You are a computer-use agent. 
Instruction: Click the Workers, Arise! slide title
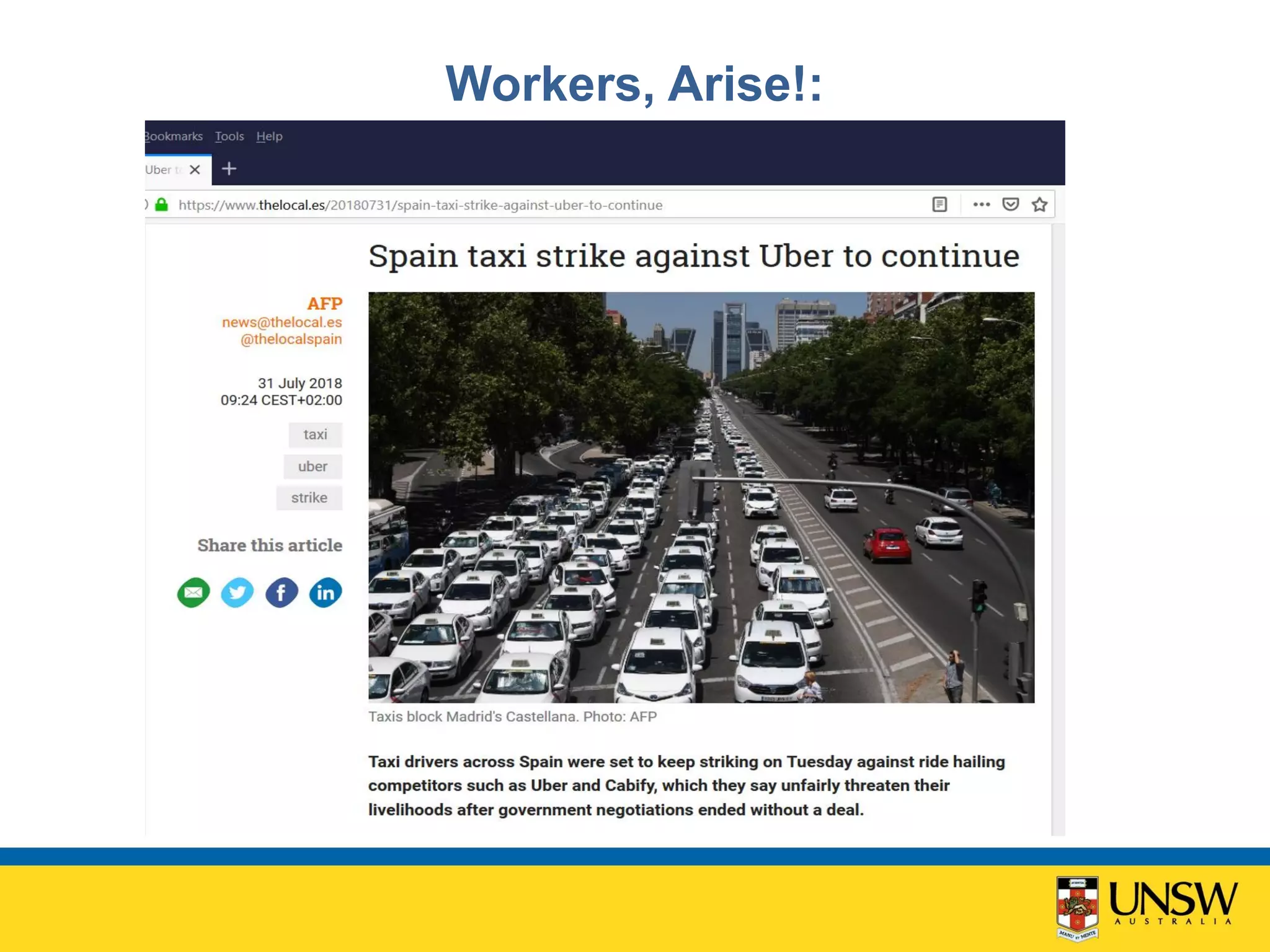point(634,84)
